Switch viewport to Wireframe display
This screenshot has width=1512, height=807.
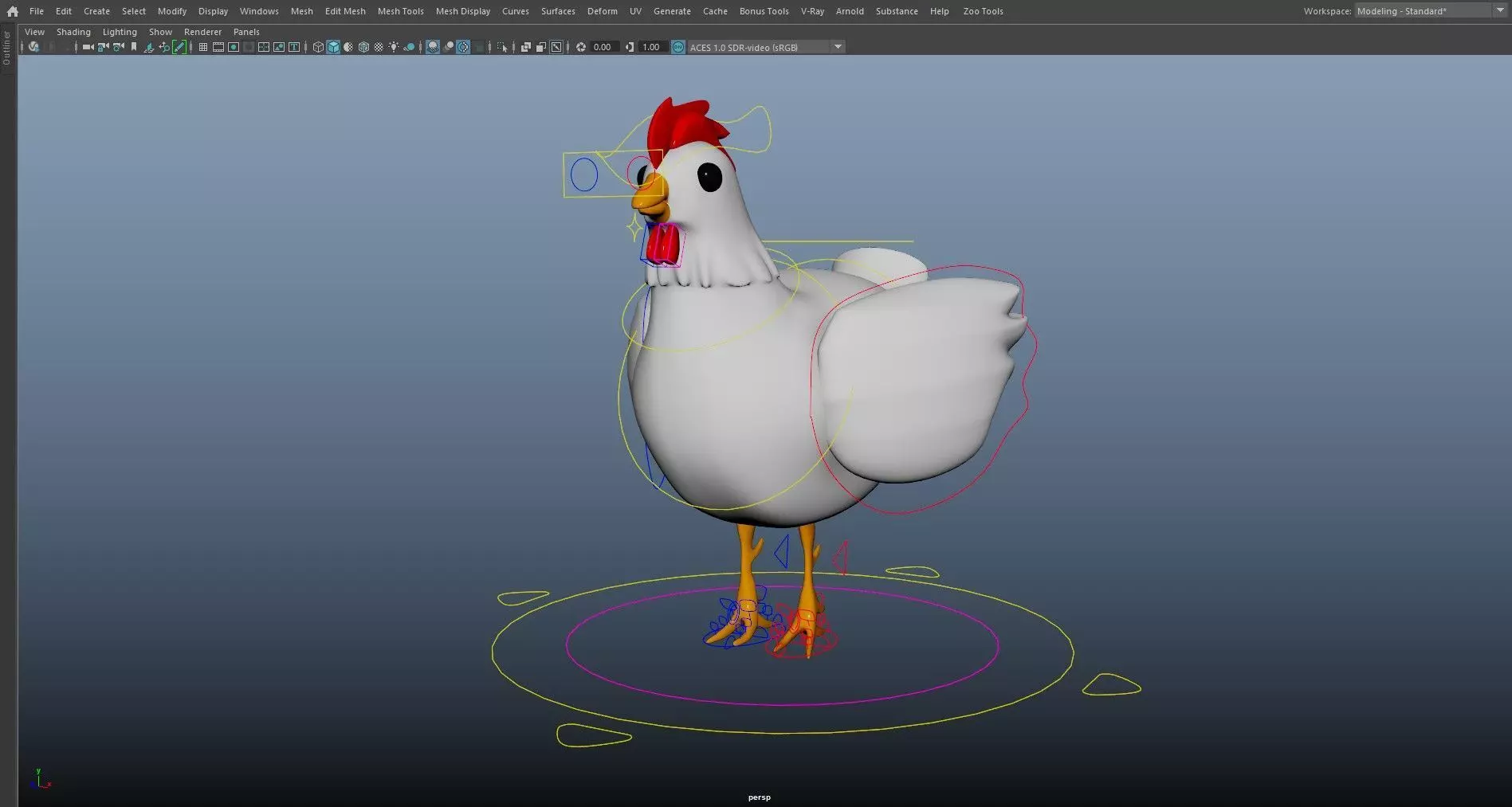318,47
